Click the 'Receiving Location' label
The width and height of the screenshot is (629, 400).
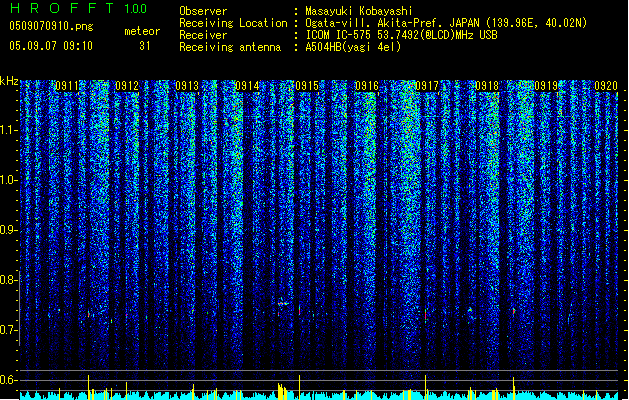pos(233,23)
